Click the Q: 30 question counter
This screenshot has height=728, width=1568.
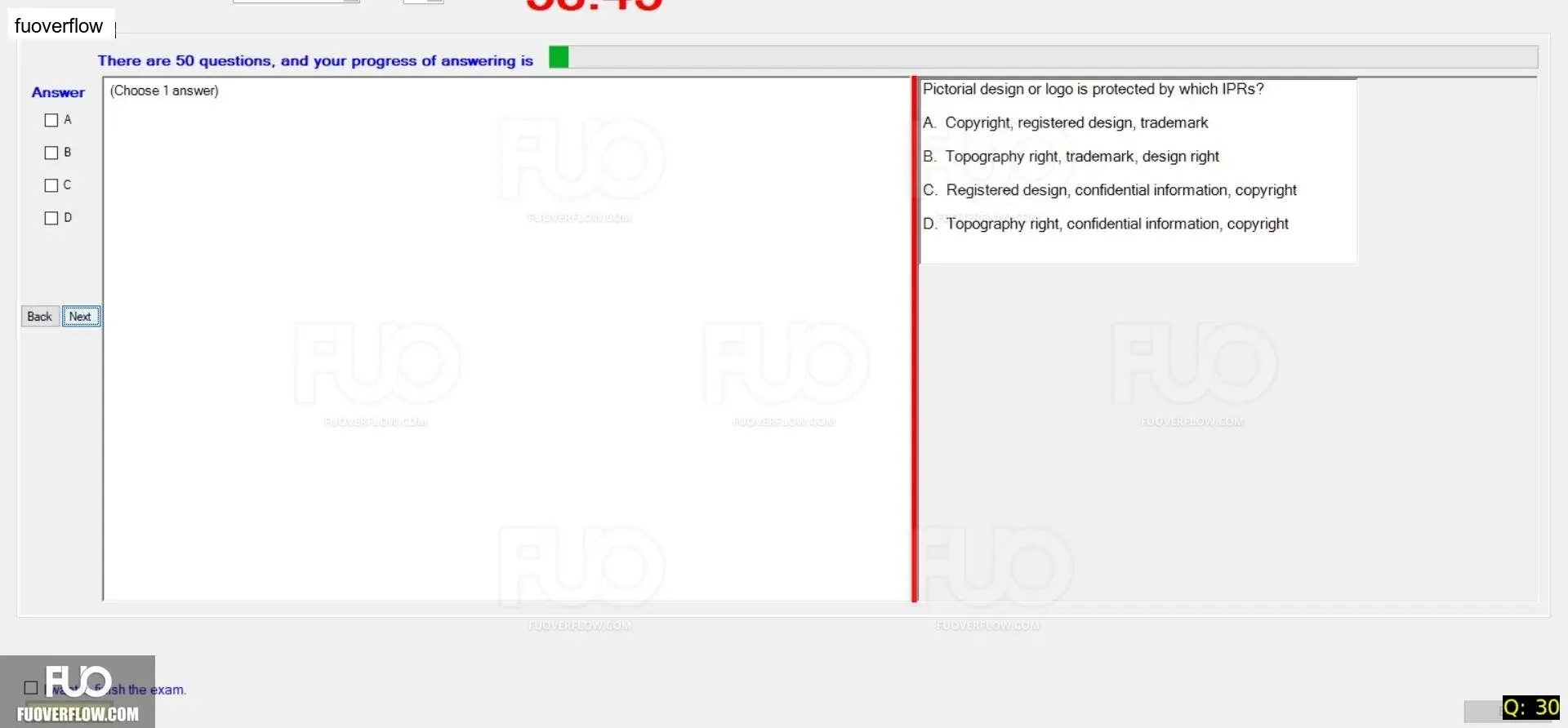pyautogui.click(x=1531, y=708)
